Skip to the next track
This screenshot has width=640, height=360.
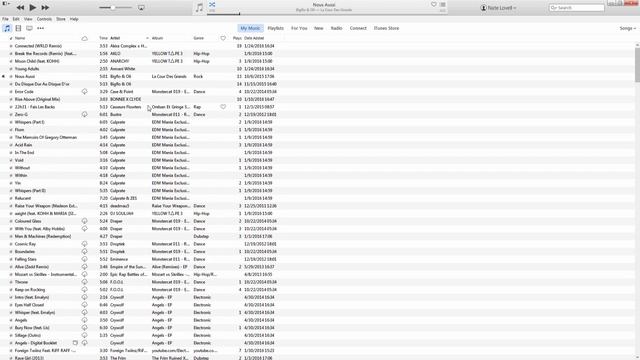(x=45, y=7)
